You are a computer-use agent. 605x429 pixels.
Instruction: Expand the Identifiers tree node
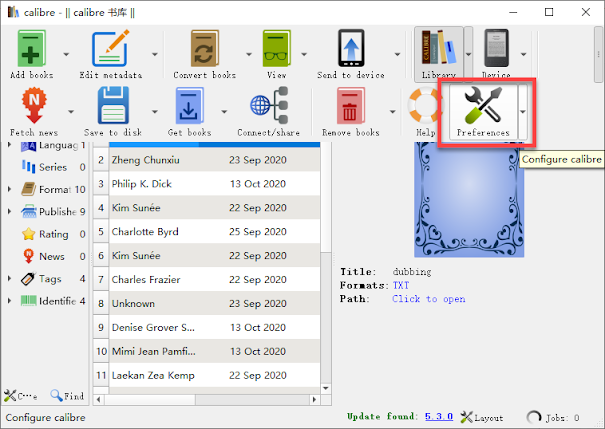point(9,301)
